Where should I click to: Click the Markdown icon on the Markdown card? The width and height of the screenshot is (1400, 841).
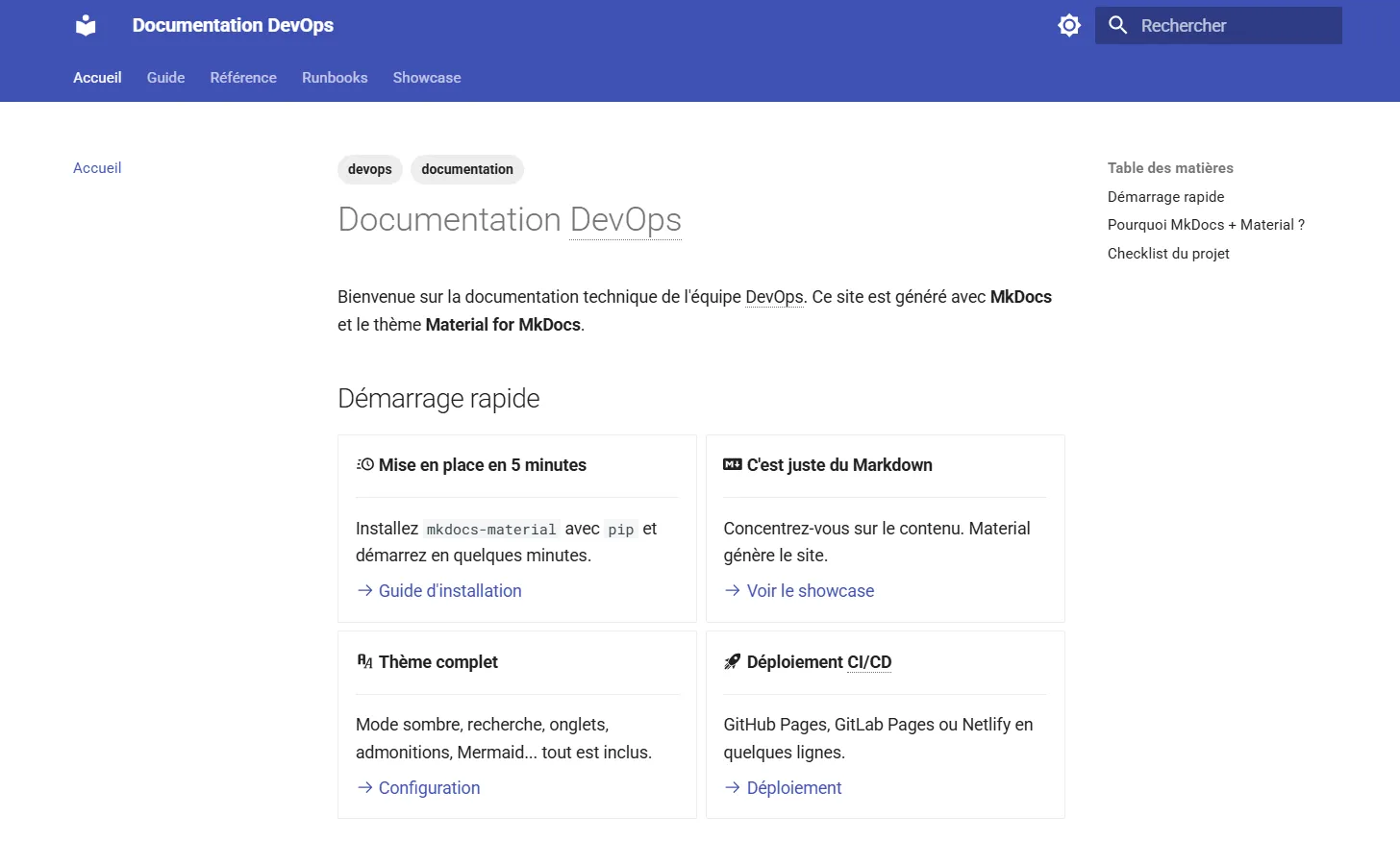733,464
